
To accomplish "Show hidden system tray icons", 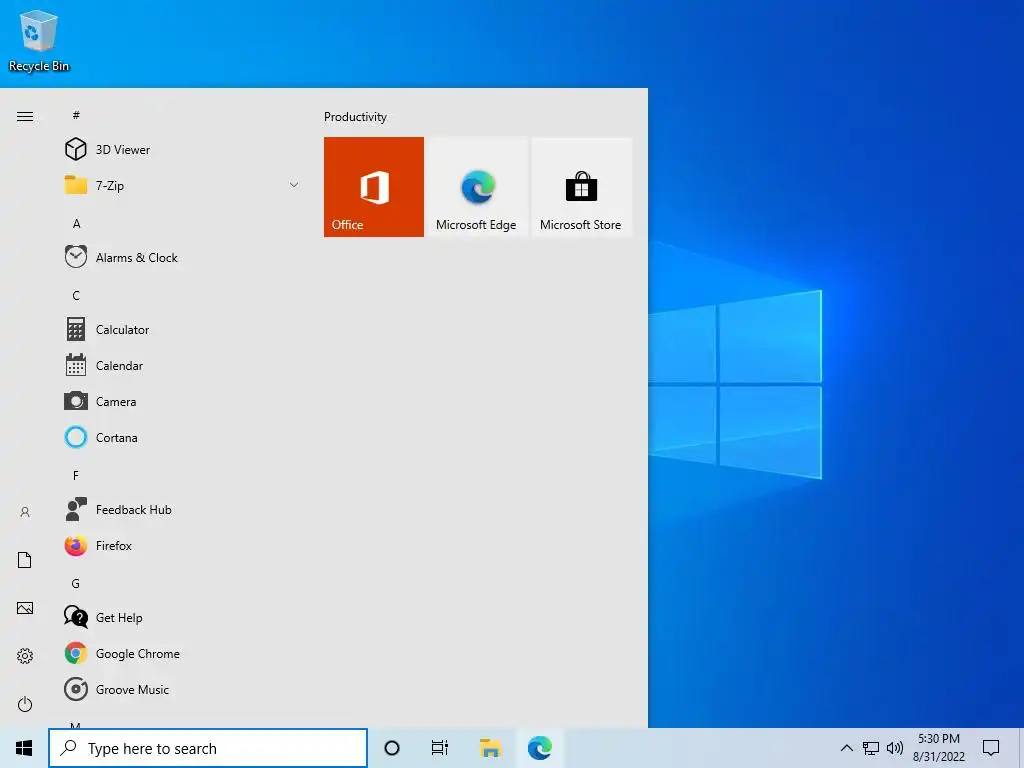I will coord(846,748).
